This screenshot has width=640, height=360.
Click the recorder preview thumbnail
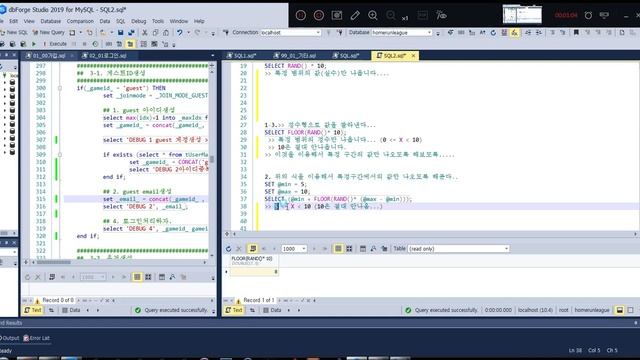[522, 15]
